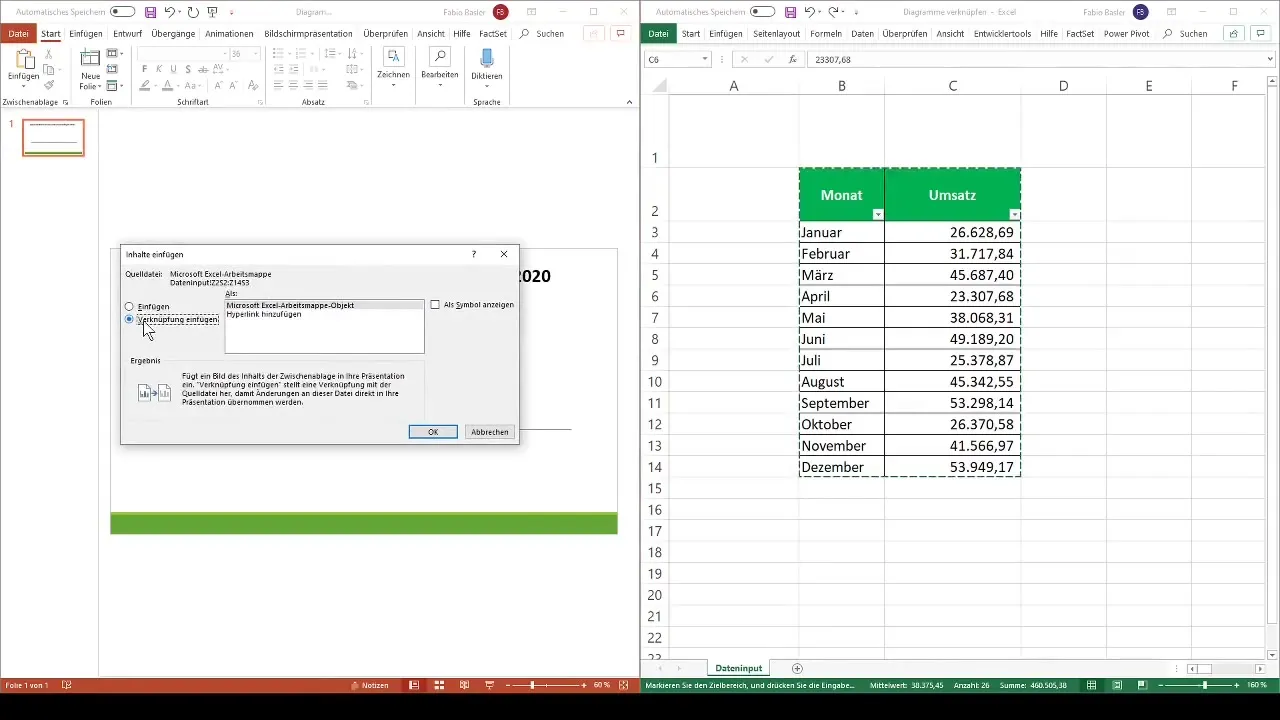Click the Excel save icon
Image resolution: width=1280 pixels, height=720 pixels.
point(790,12)
